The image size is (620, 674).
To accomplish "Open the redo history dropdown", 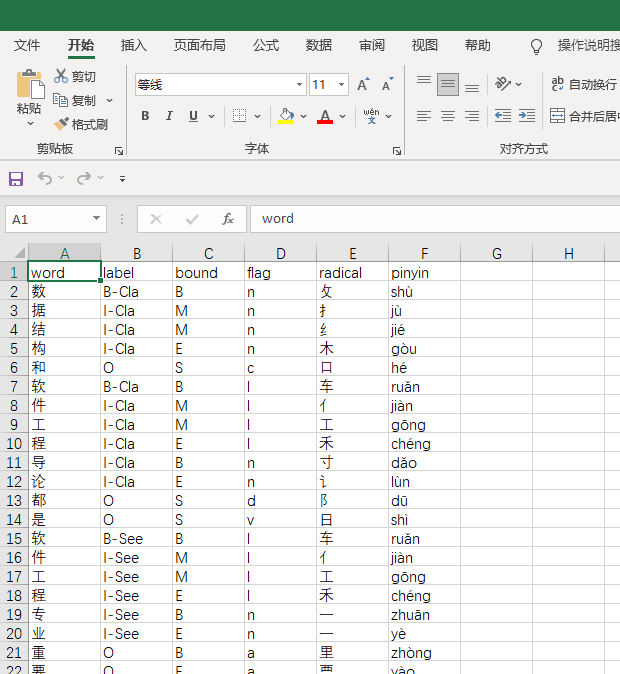I will (101, 177).
